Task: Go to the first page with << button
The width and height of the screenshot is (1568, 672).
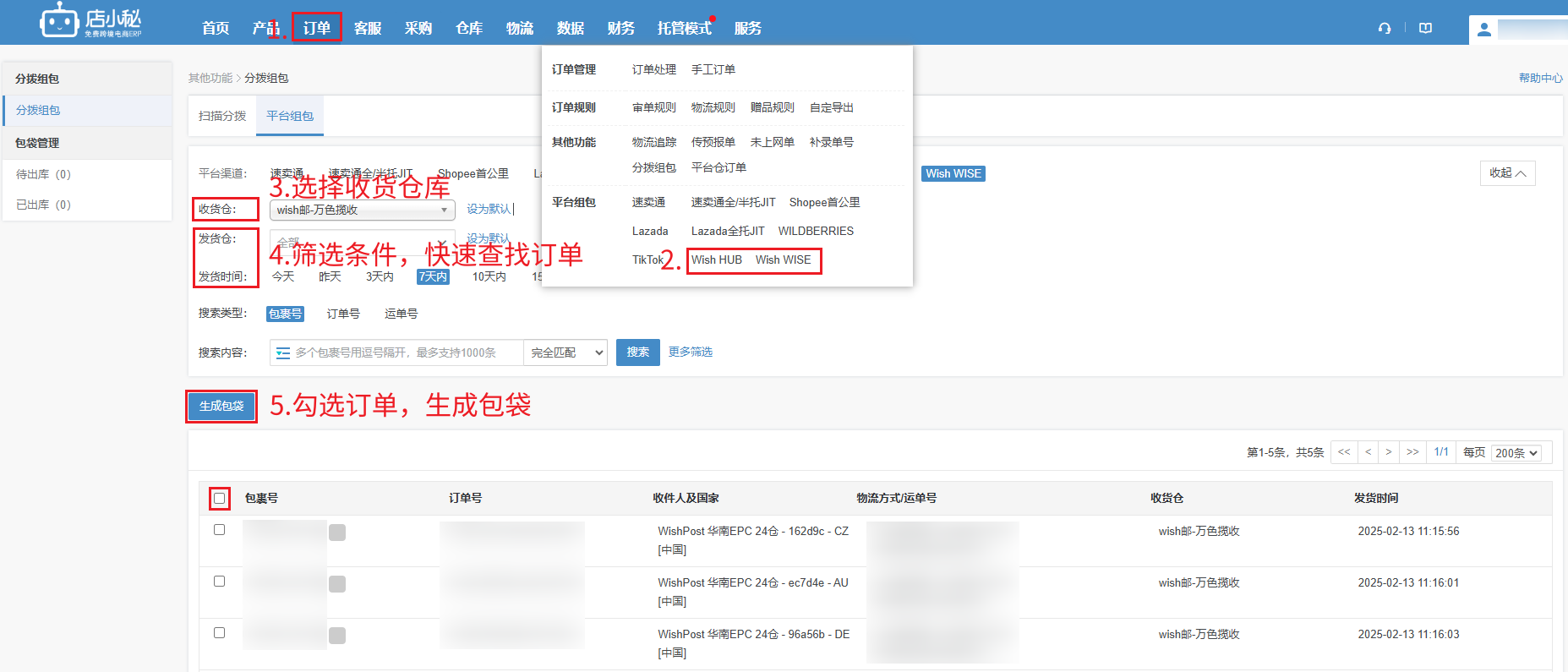Action: click(1344, 452)
